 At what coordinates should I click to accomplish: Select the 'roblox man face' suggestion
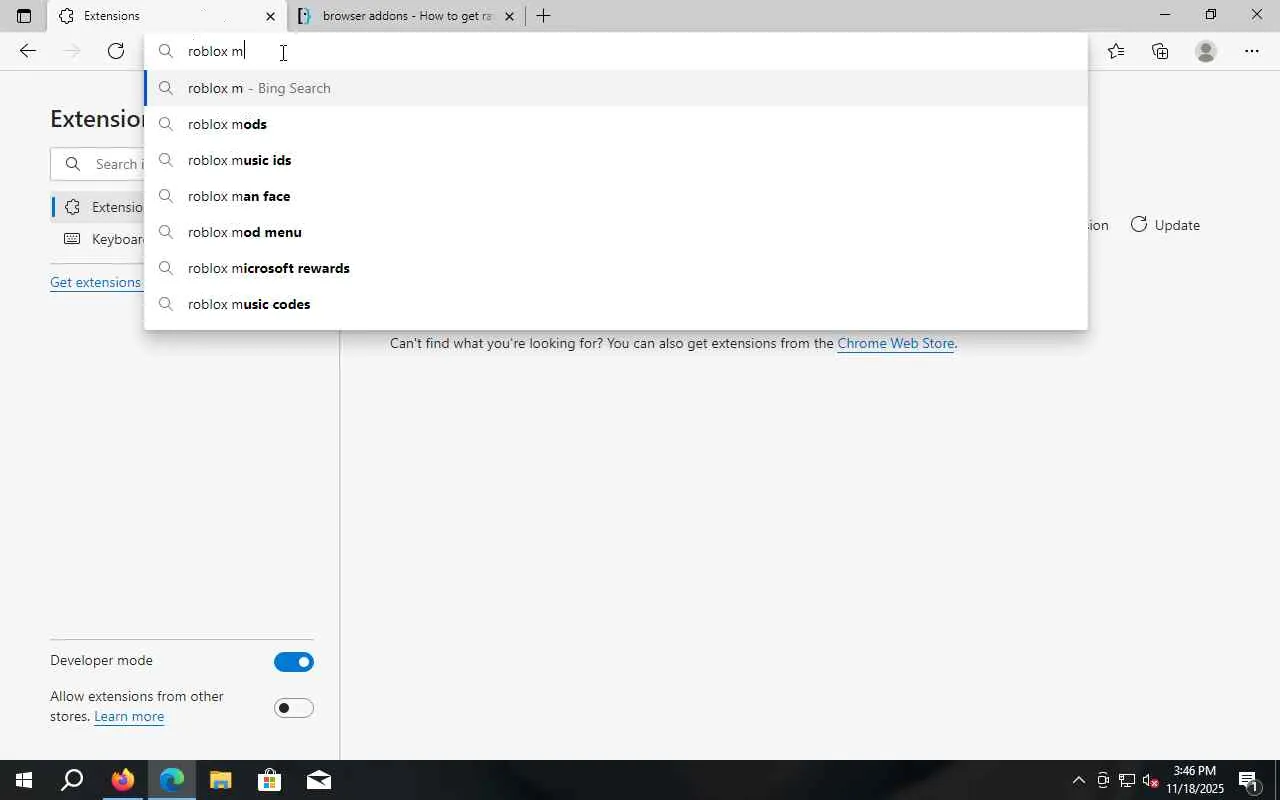click(x=616, y=196)
